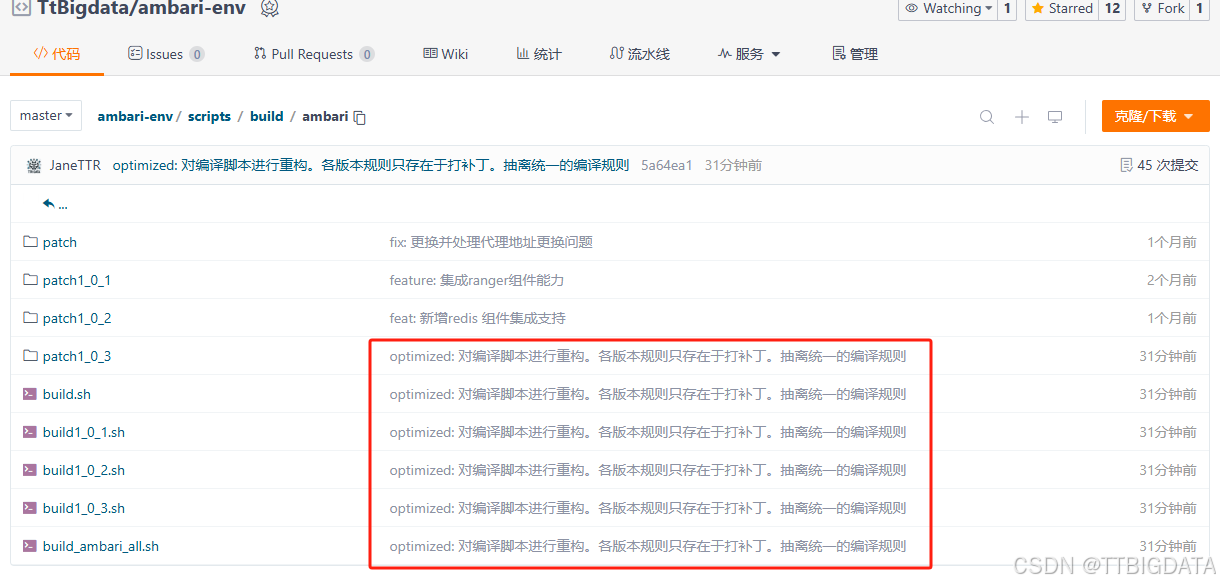Viewport: 1220px width, 585px height.
Task: Click folder icon of patch row
Action: pyautogui.click(x=30, y=242)
